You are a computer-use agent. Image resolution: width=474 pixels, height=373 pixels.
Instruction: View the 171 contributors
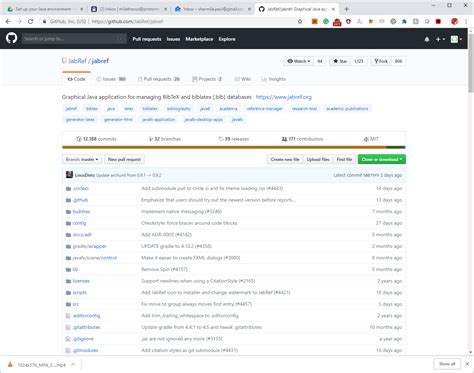pos(302,139)
